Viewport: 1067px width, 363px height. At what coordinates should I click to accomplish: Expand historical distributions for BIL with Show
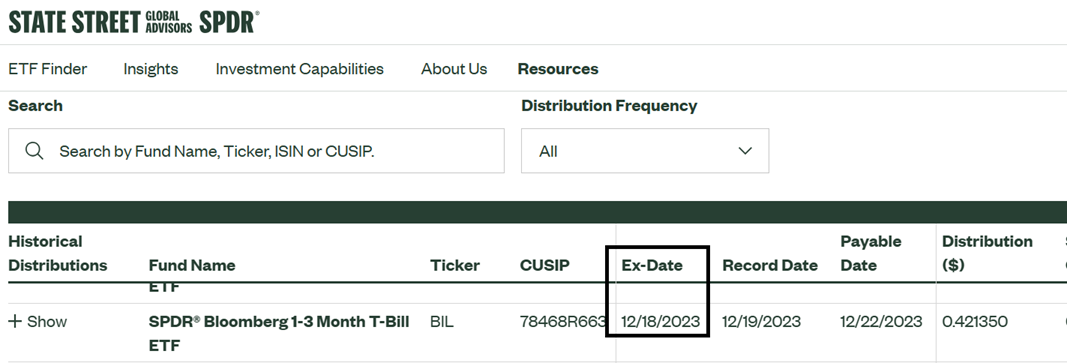click(x=37, y=321)
